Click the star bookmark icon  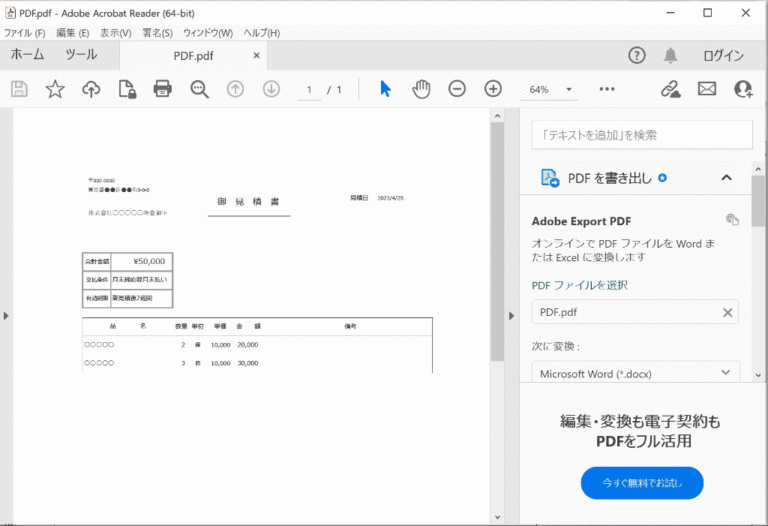click(55, 89)
